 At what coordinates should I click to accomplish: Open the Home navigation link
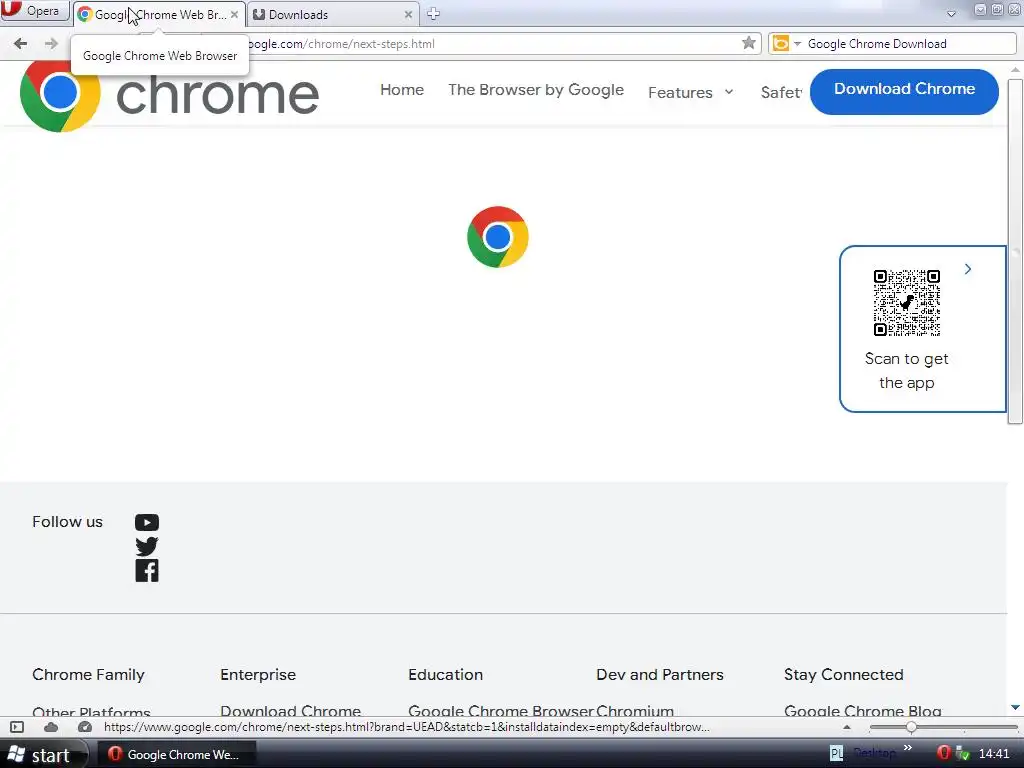click(402, 90)
